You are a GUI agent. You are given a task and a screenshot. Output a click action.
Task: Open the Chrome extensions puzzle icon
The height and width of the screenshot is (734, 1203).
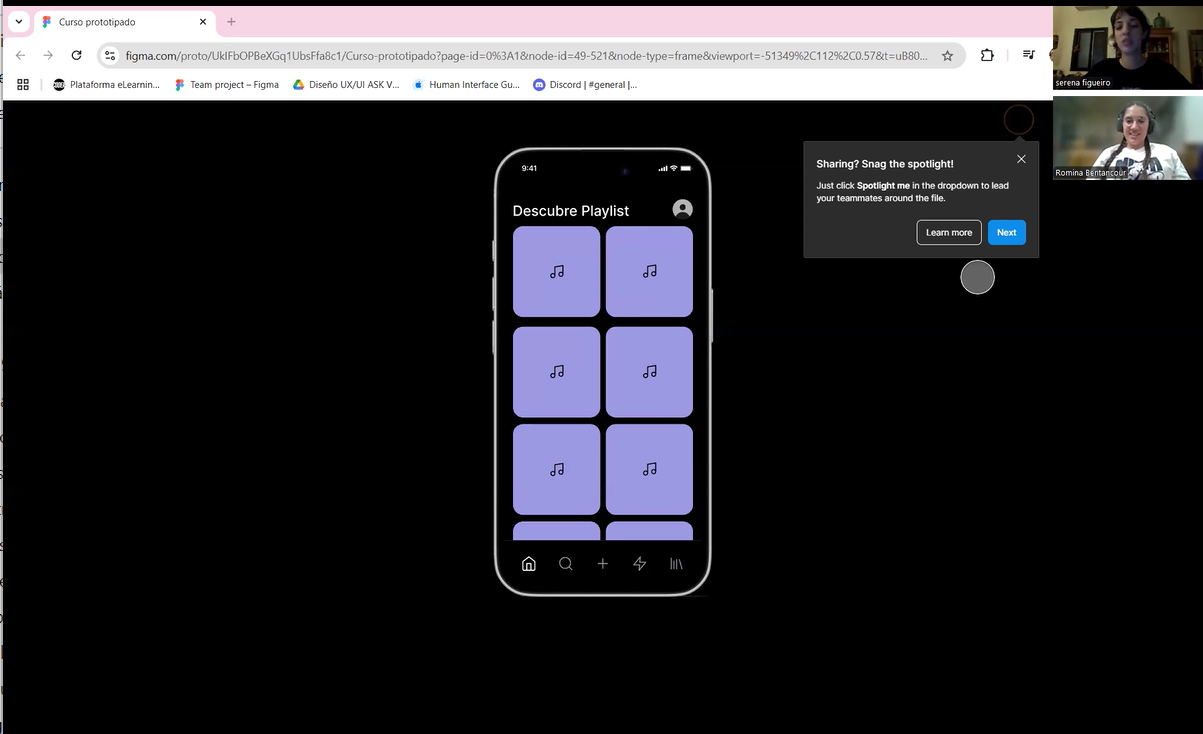click(x=987, y=56)
